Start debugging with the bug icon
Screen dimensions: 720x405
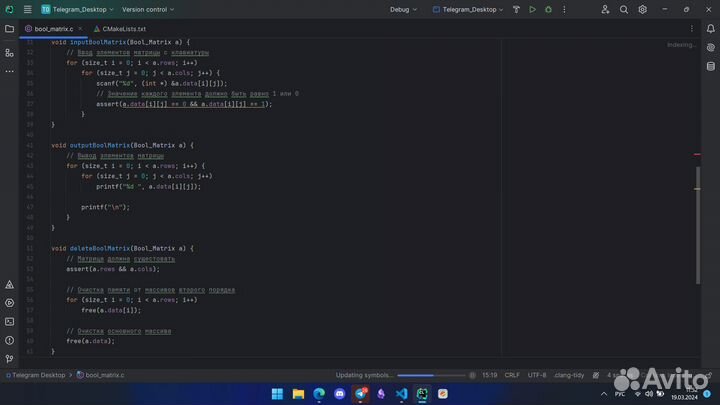tap(548, 9)
